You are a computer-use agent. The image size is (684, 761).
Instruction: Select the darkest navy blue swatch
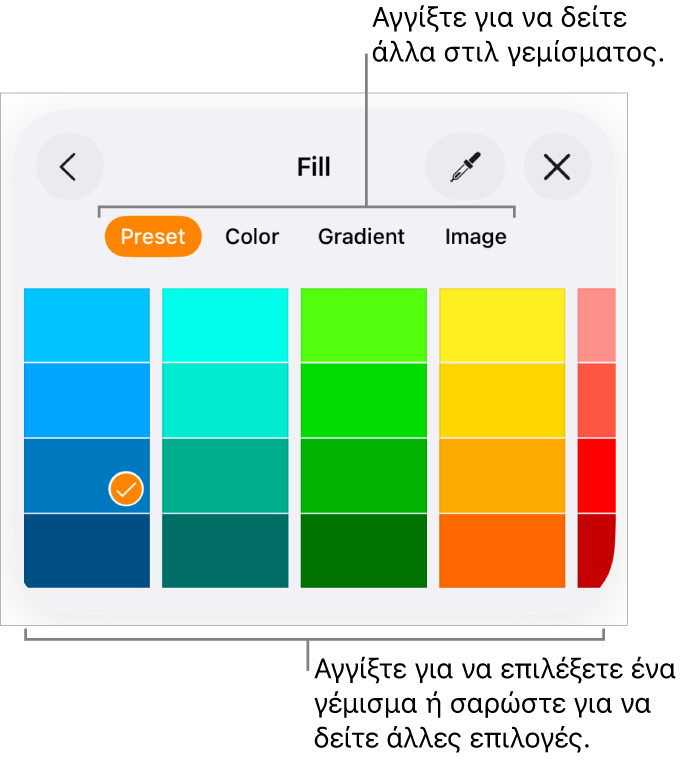(x=87, y=550)
